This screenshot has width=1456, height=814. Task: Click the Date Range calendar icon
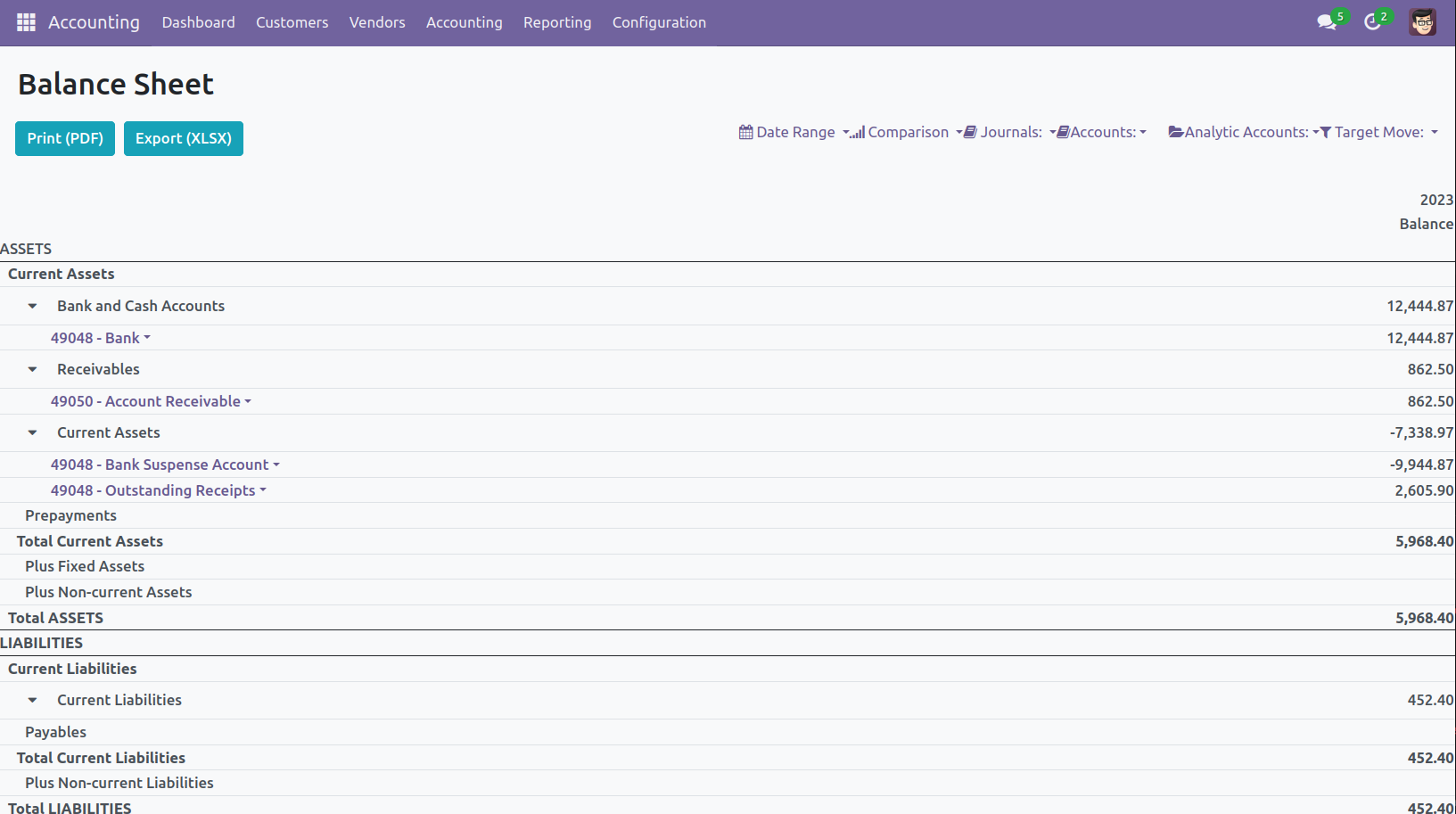coord(746,132)
